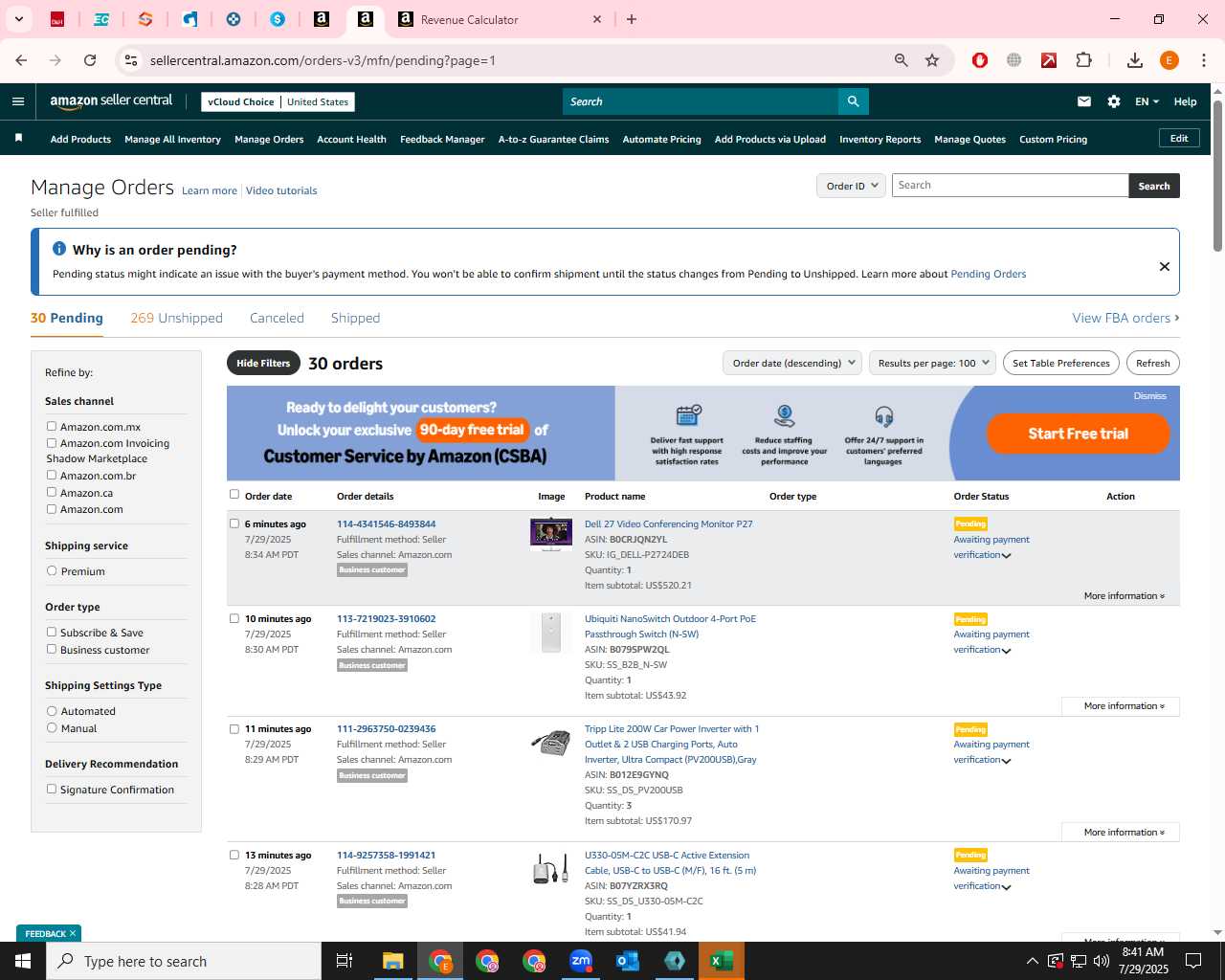This screenshot has width=1225, height=980.
Task: Click the search magnifier button in header
Action: pos(853,101)
